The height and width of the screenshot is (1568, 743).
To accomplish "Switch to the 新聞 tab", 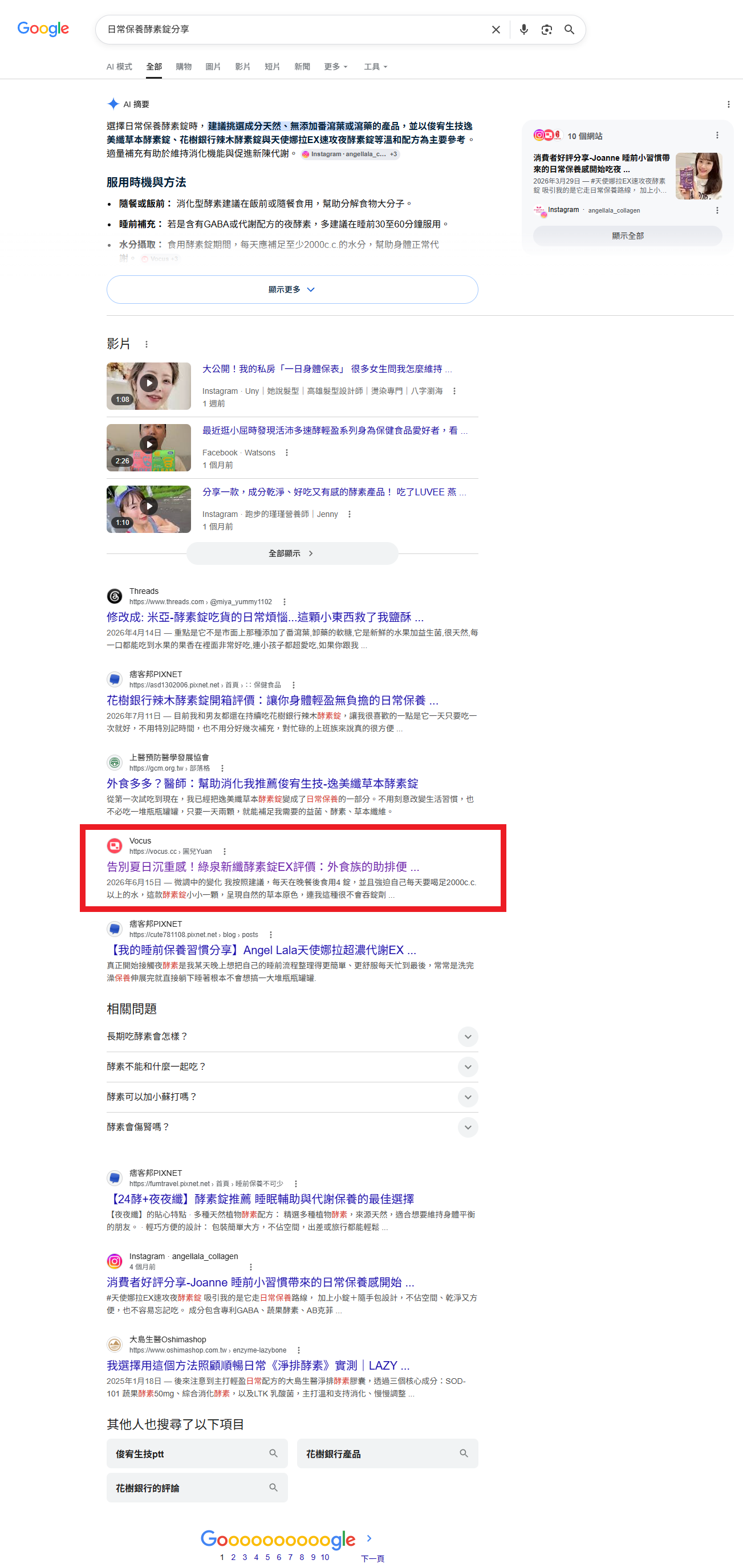I will 302,67.
